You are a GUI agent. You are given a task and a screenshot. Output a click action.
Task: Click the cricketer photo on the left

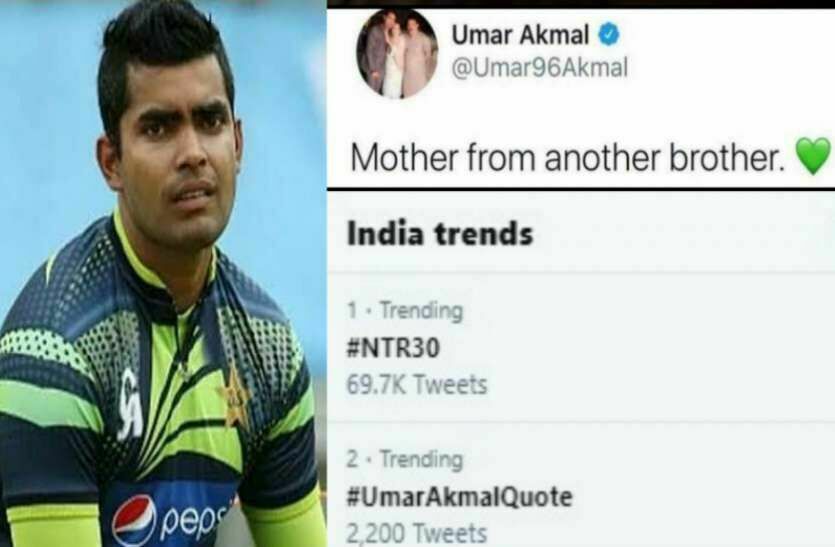pyautogui.click(x=163, y=274)
